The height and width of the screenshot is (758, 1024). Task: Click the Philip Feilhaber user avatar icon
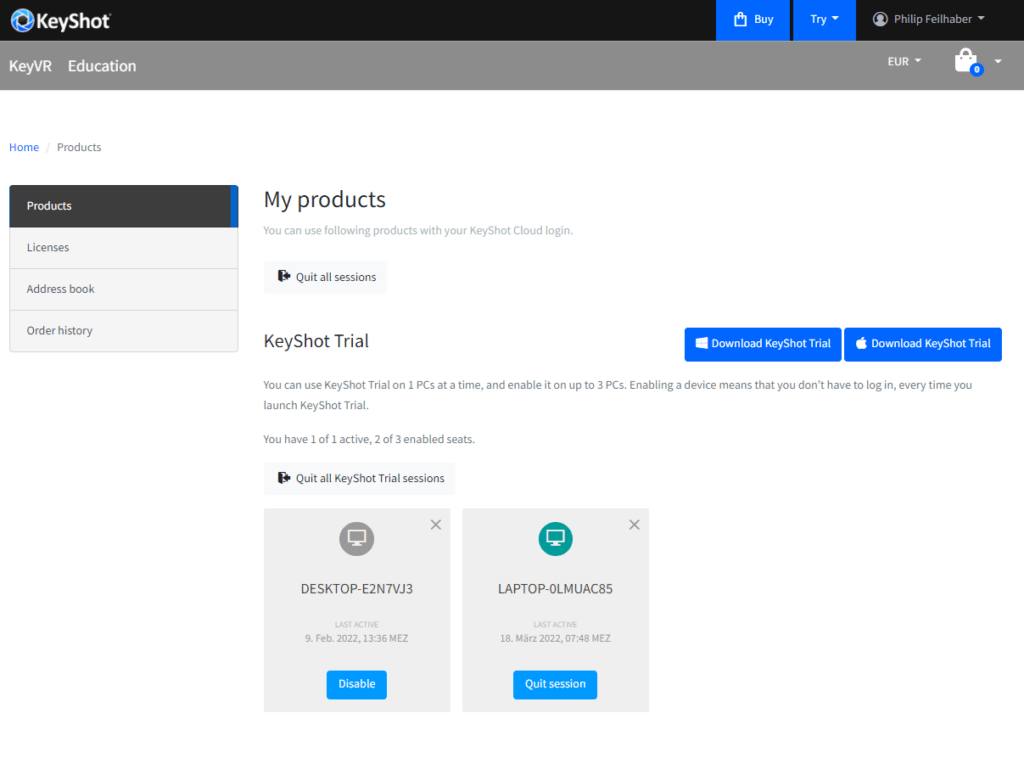(880, 19)
